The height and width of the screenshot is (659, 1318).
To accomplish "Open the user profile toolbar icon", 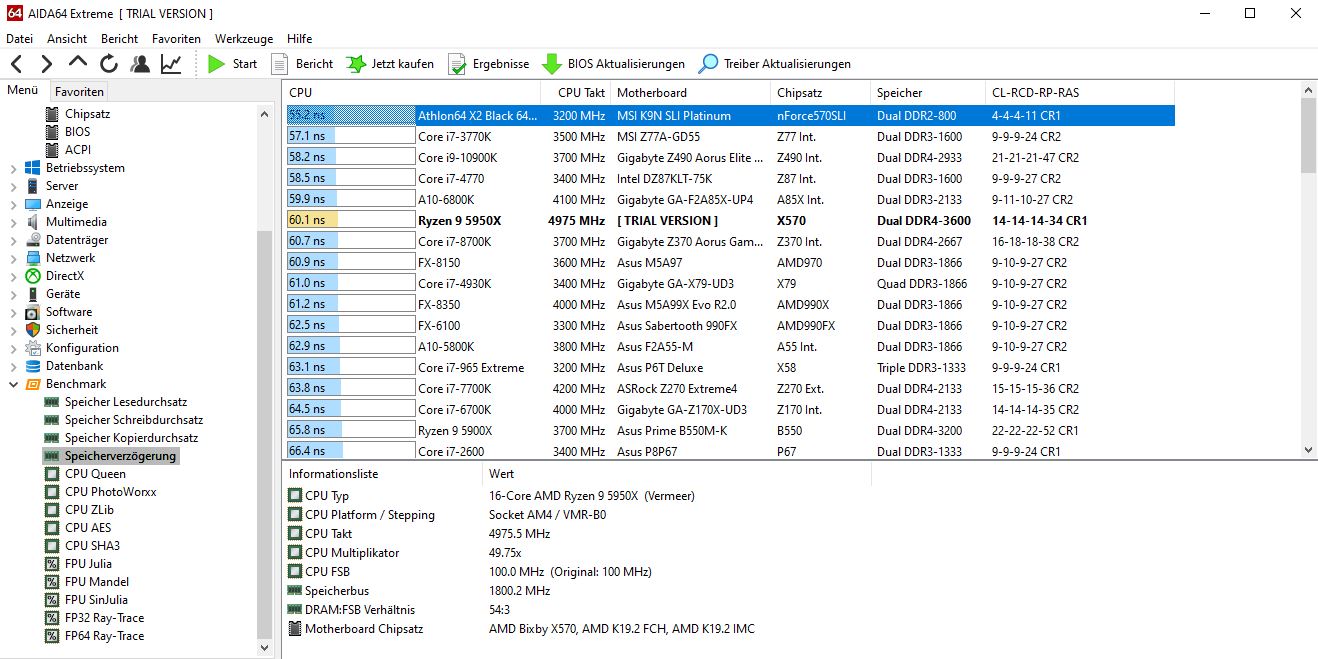I will click(x=140, y=64).
